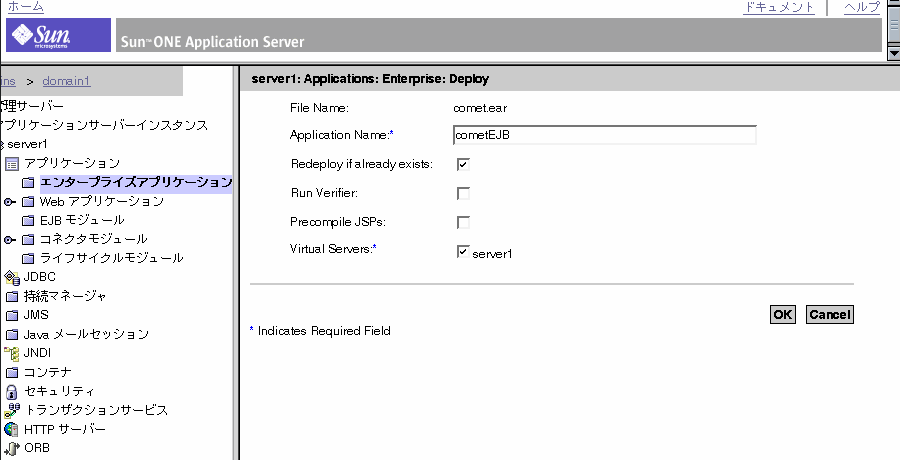Select the セキュリティ tree item
This screenshot has height=460, width=900.
coord(59,392)
